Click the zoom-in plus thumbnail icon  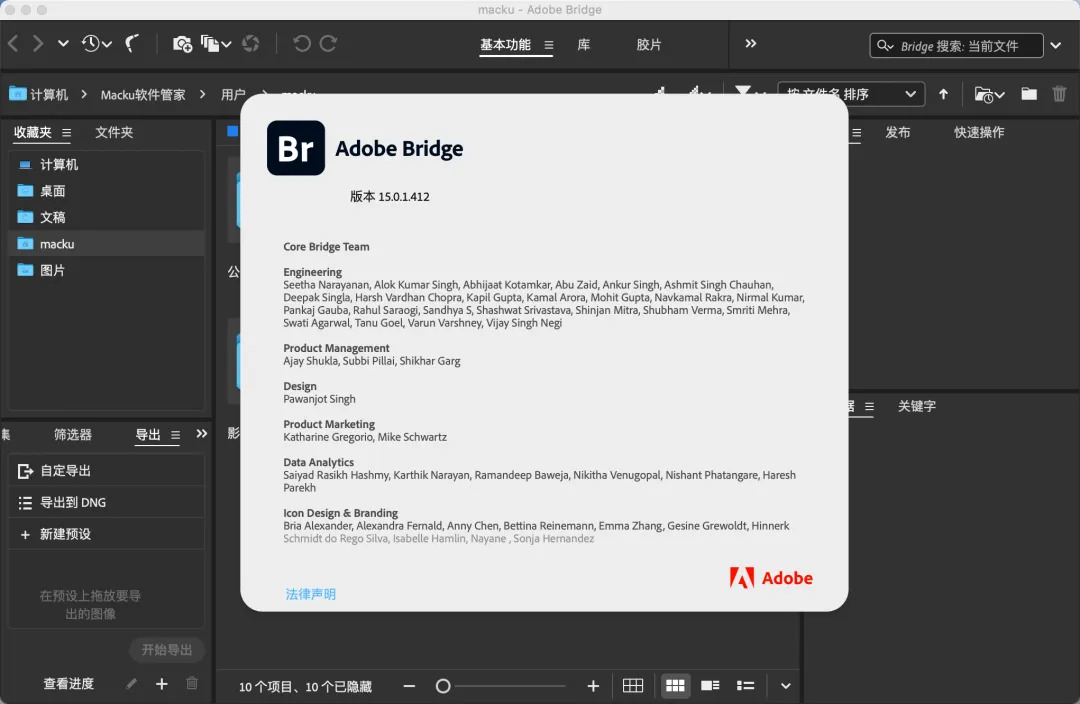[x=593, y=686]
